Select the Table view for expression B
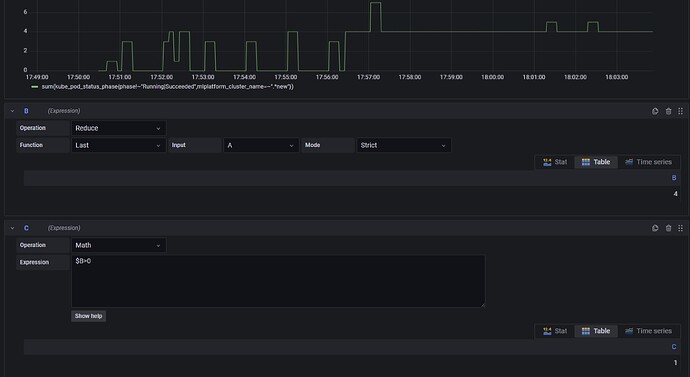 click(x=596, y=162)
